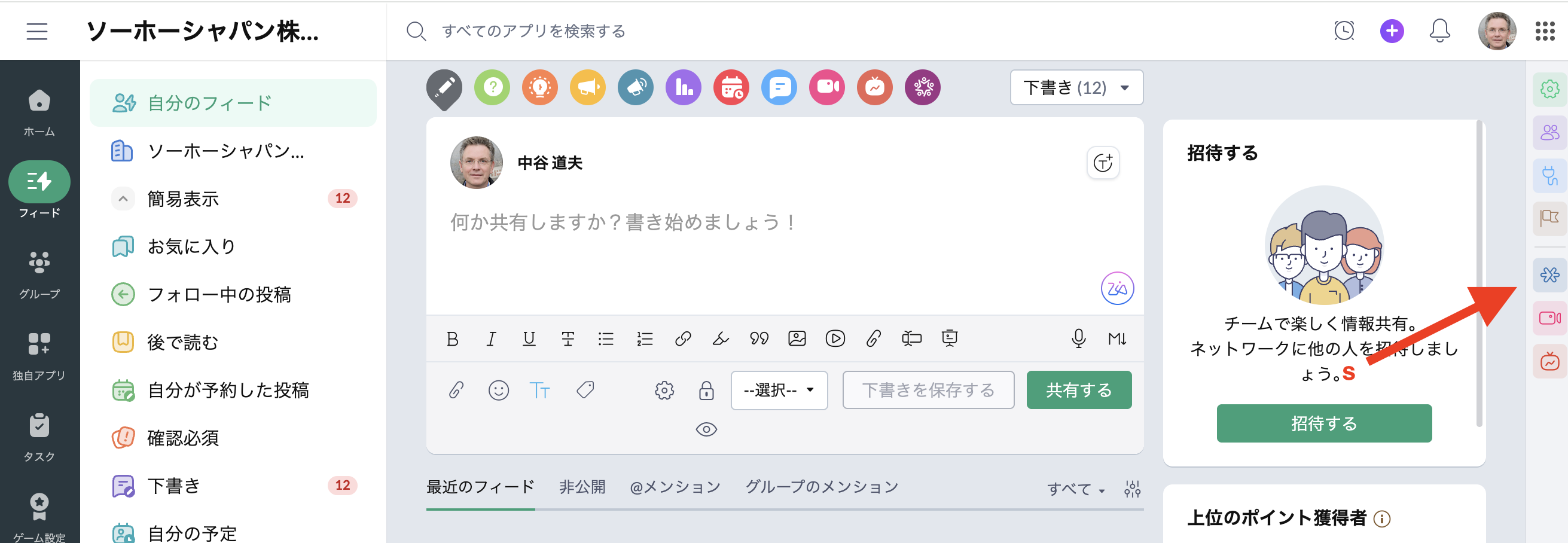Collapse the 簡易表示 section chevron

123,199
